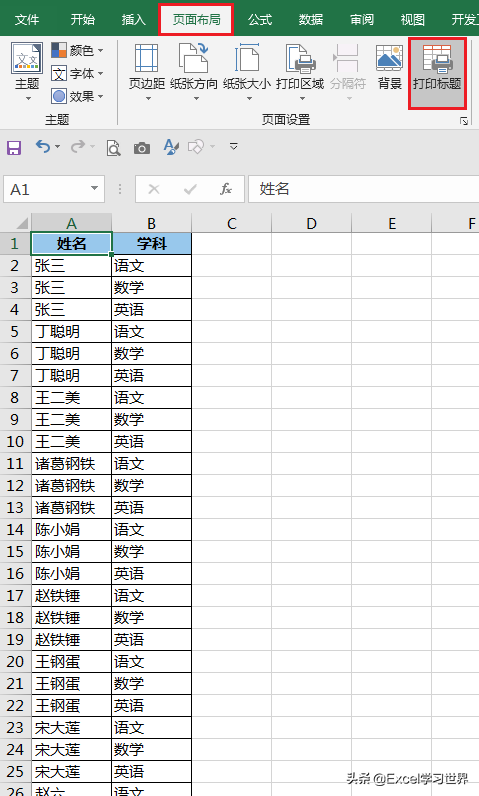Switch to the View (视图) tab
This screenshot has height=796, width=479.
413,19
